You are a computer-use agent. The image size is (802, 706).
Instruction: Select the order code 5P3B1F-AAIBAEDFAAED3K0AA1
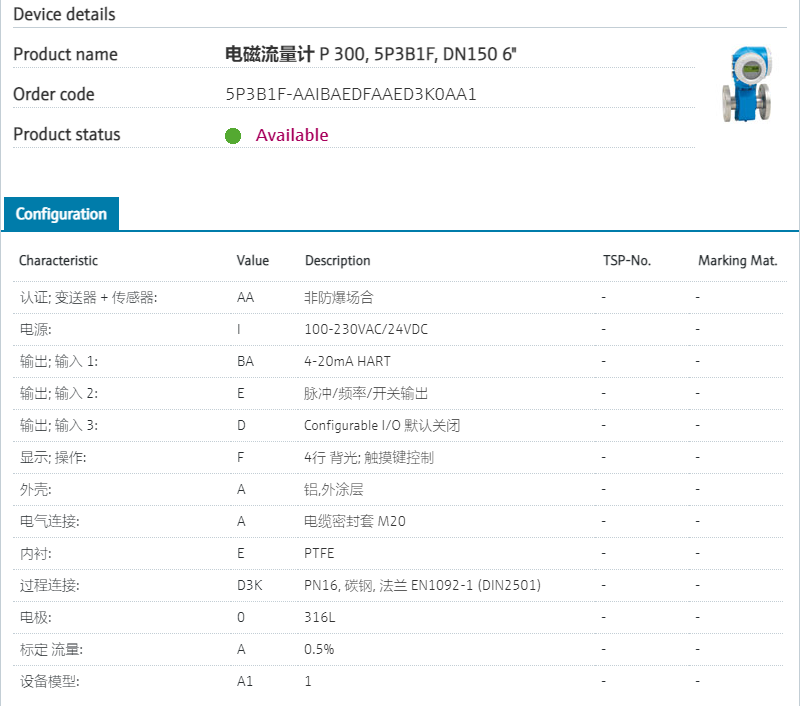pos(351,95)
